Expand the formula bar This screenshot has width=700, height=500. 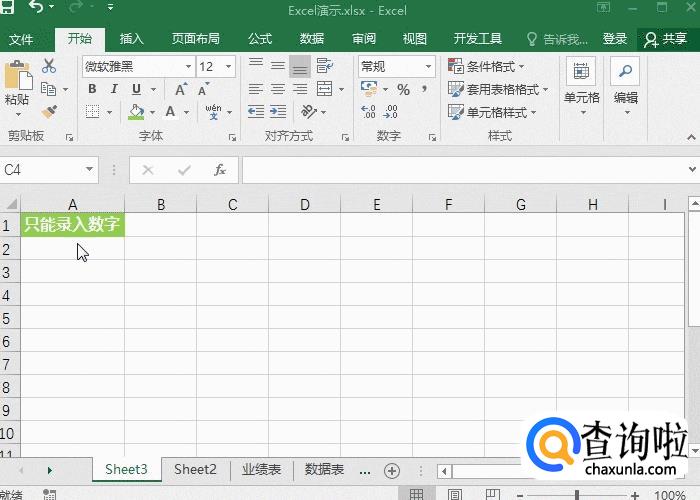pyautogui.click(x=692, y=170)
